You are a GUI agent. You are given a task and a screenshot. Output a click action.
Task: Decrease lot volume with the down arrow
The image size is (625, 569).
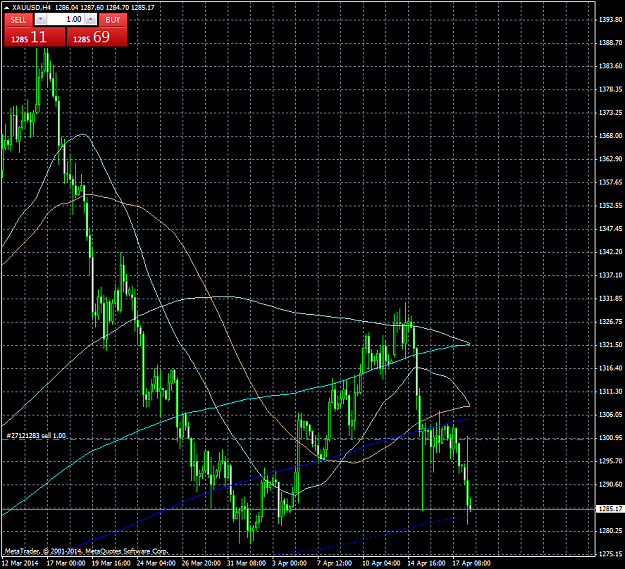pyautogui.click(x=41, y=19)
